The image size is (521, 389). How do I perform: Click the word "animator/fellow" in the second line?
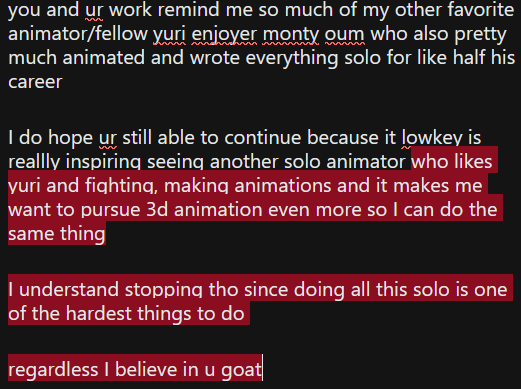click(78, 34)
